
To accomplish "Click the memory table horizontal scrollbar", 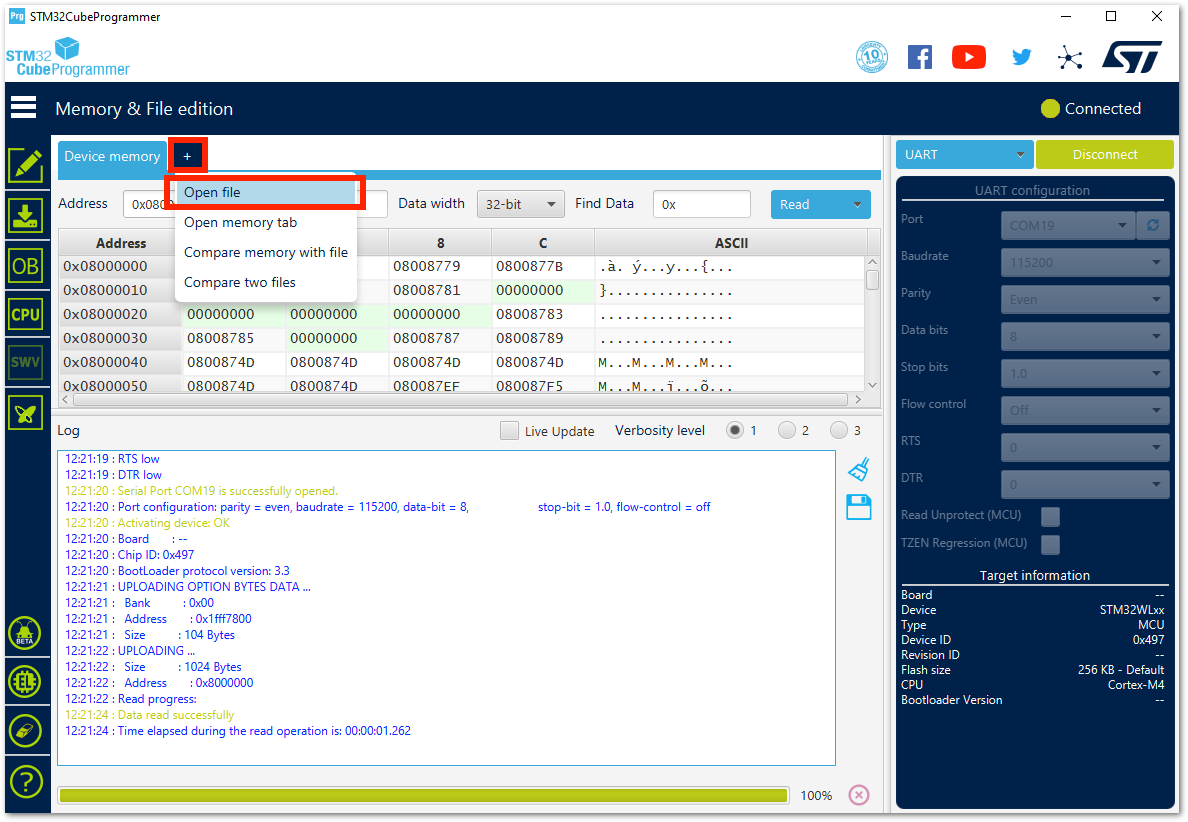I will pos(460,399).
